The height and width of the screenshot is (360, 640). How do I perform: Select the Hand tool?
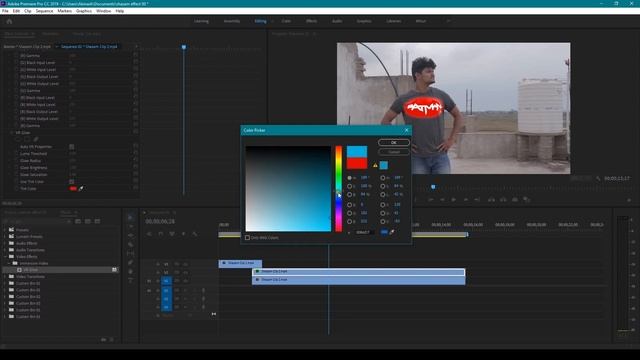click(131, 271)
